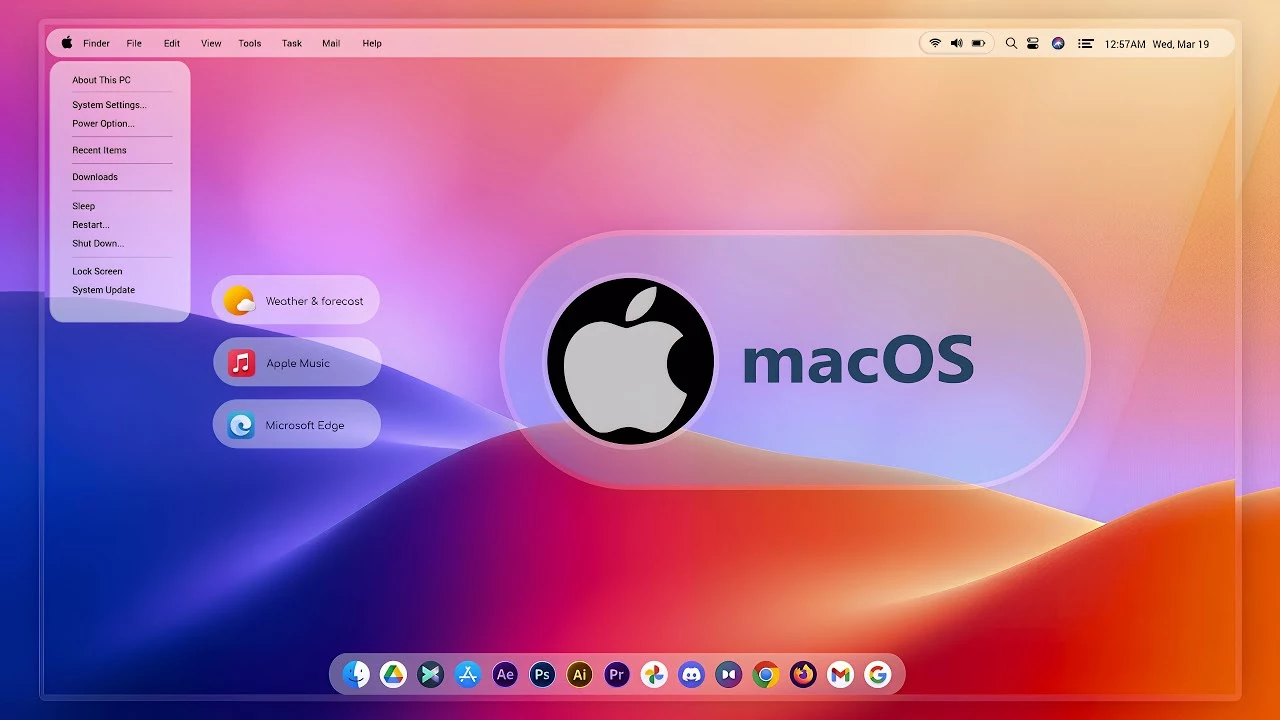This screenshot has width=1280, height=720.
Task: Open System Settings... from Apple menu
Action: tap(109, 105)
